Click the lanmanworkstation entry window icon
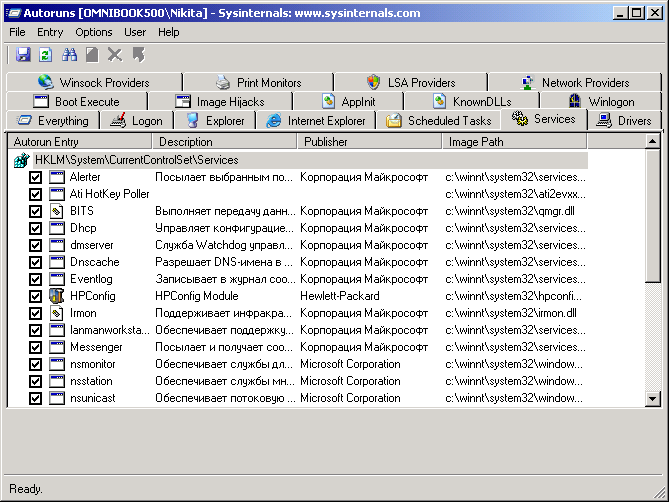This screenshot has width=669, height=502. [56, 330]
